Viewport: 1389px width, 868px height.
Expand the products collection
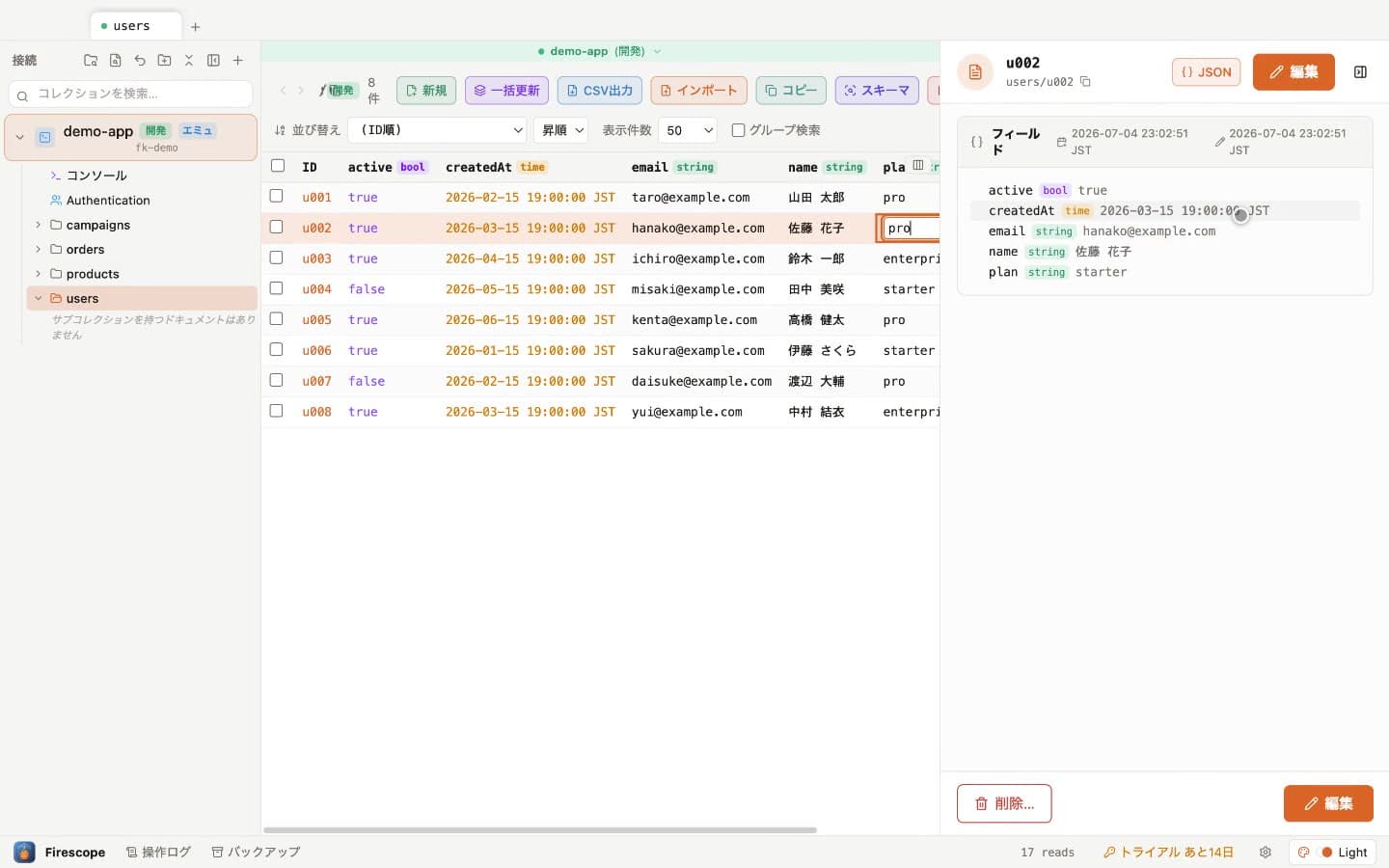[x=39, y=274]
